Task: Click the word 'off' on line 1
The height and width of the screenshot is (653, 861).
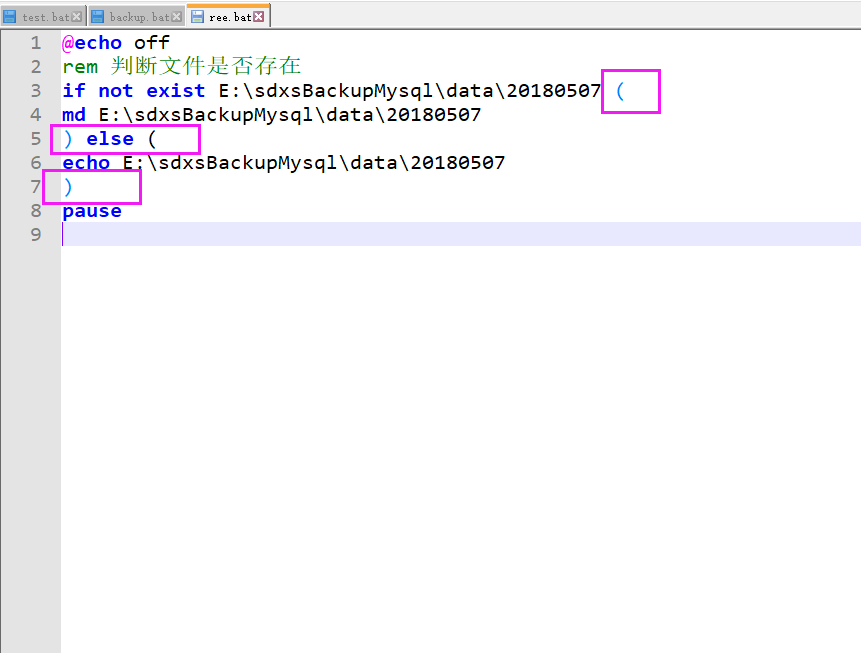Action: click(152, 43)
